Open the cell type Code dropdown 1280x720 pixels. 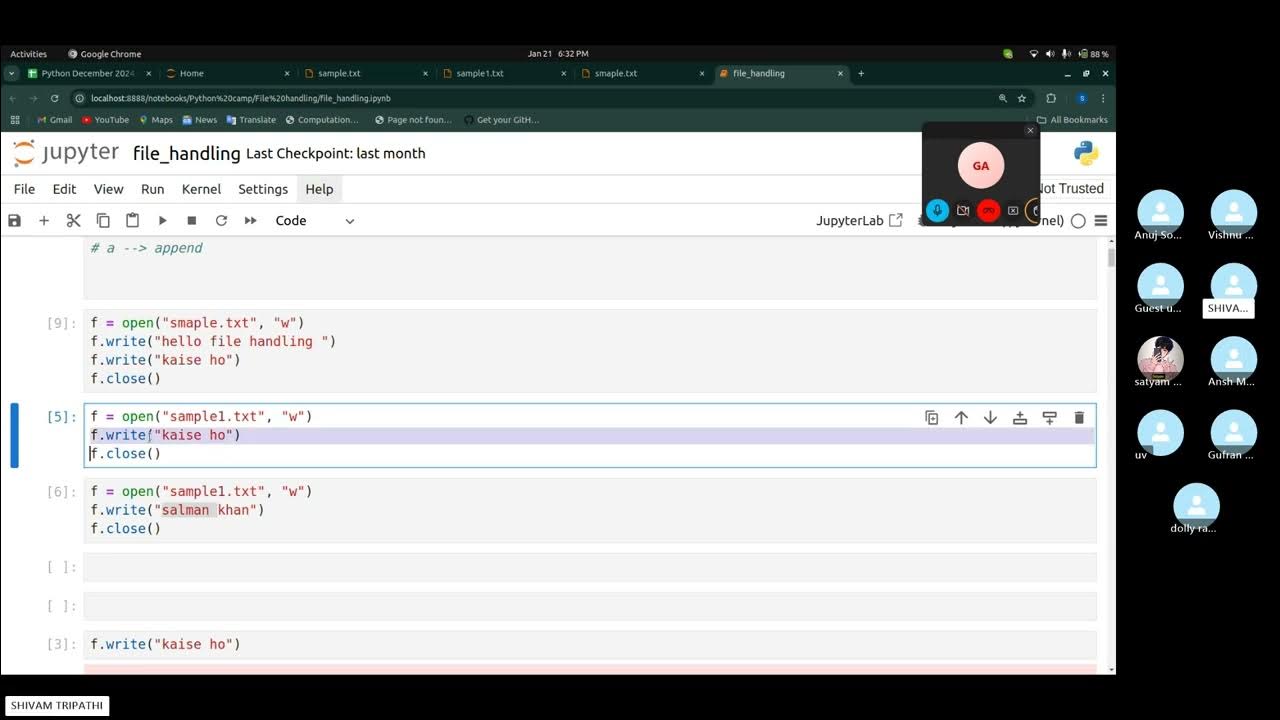tap(315, 220)
